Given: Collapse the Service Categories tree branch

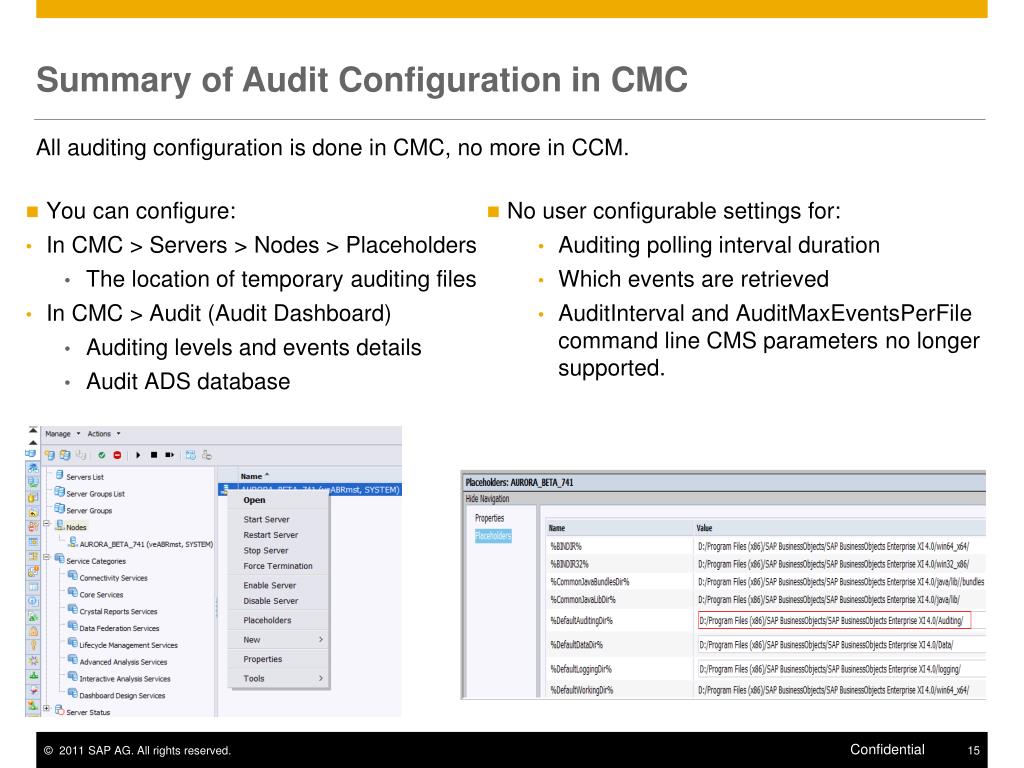Looking at the screenshot, I should click(x=46, y=558).
